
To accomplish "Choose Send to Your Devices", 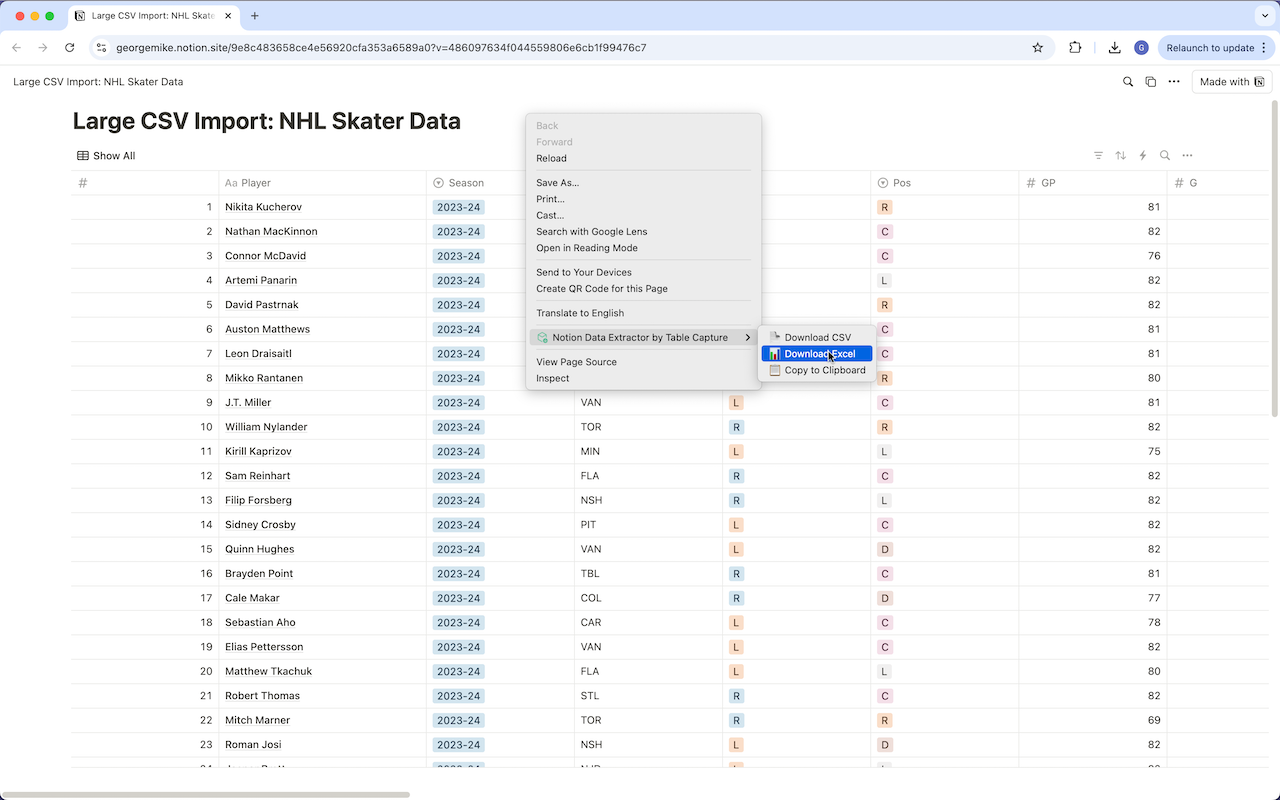I will point(583,272).
